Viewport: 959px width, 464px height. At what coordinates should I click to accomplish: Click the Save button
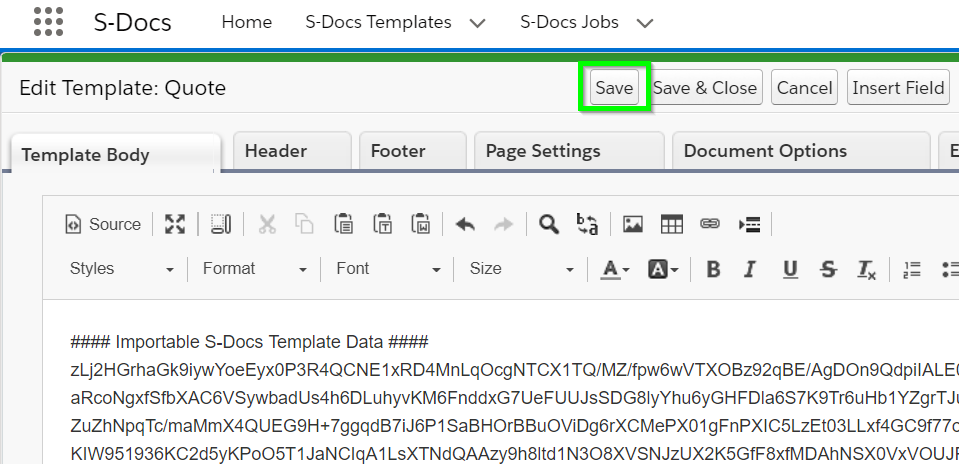(614, 87)
